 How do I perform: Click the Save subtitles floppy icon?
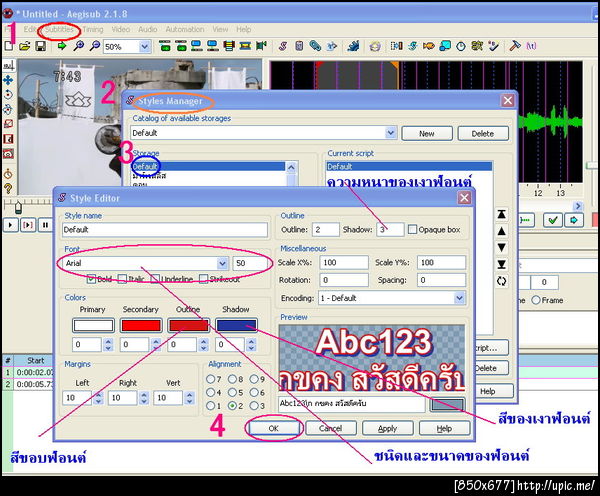41,46
